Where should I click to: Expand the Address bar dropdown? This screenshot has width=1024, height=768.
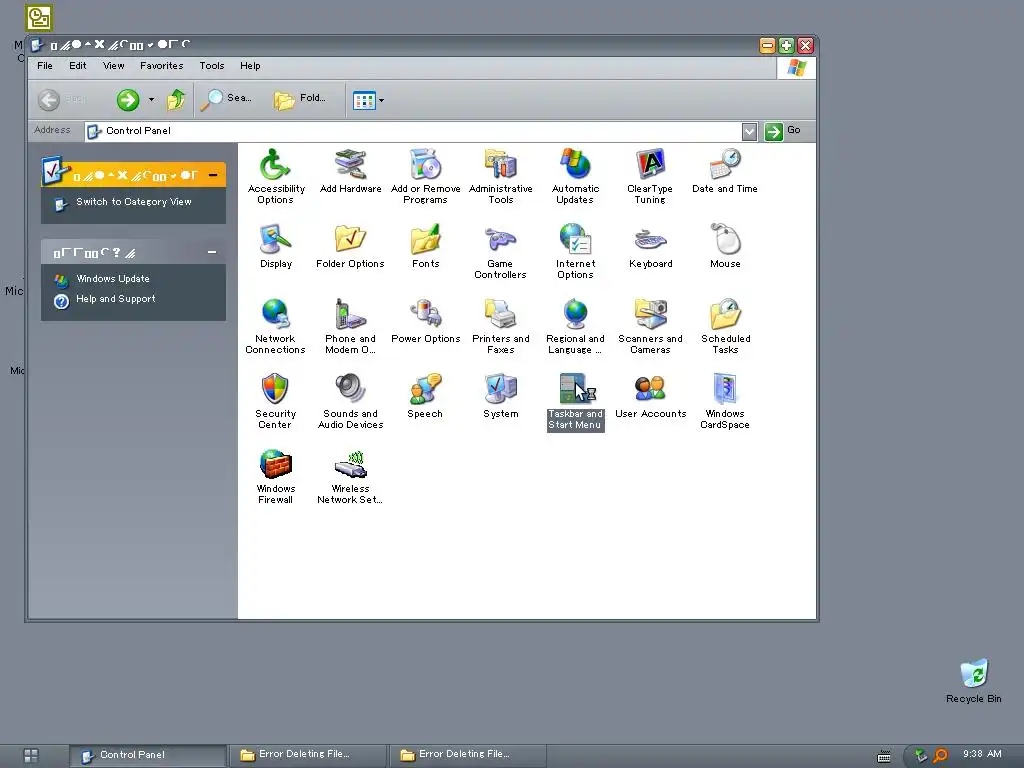[x=750, y=131]
